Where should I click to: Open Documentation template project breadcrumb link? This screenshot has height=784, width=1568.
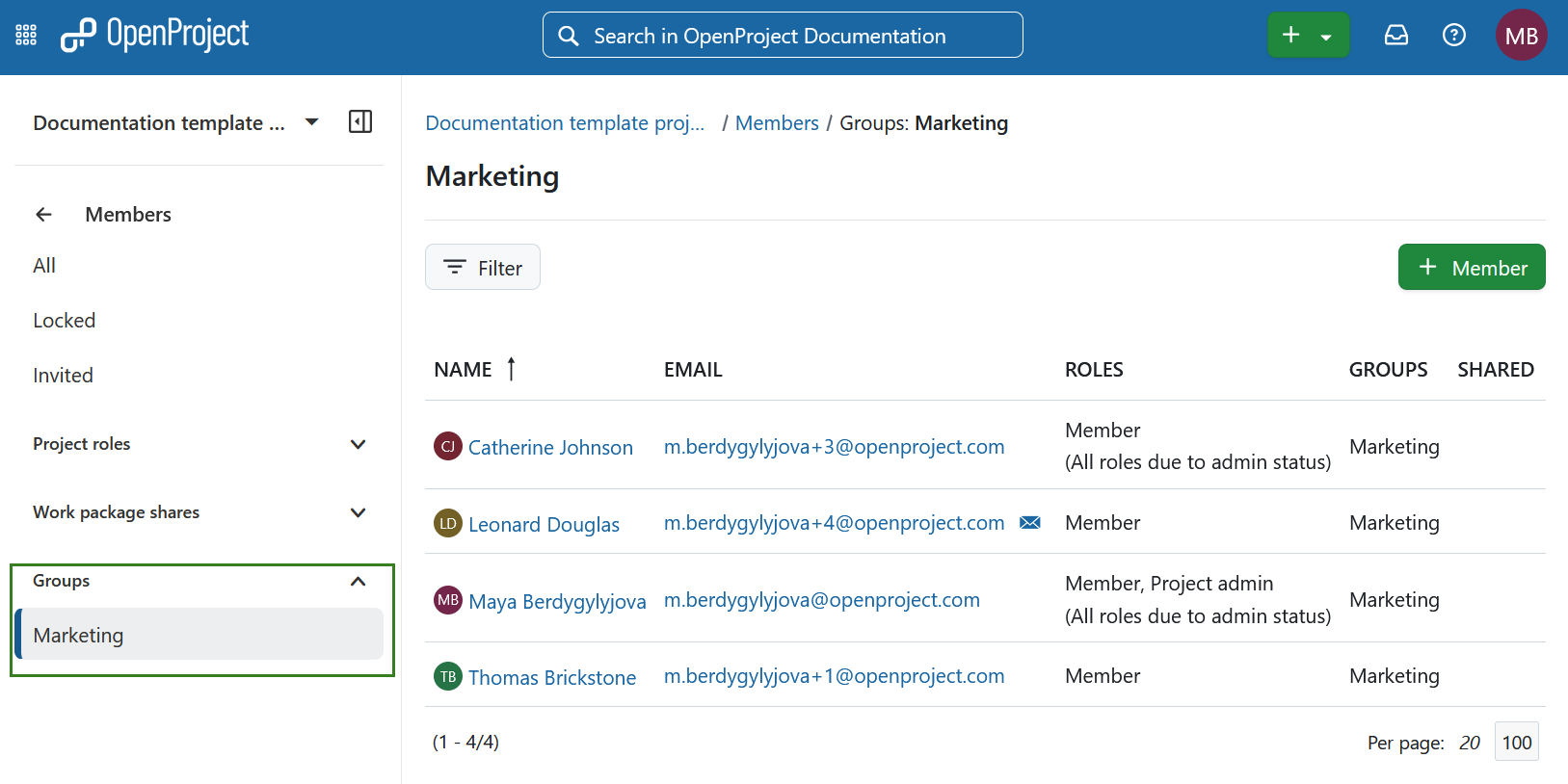565,123
